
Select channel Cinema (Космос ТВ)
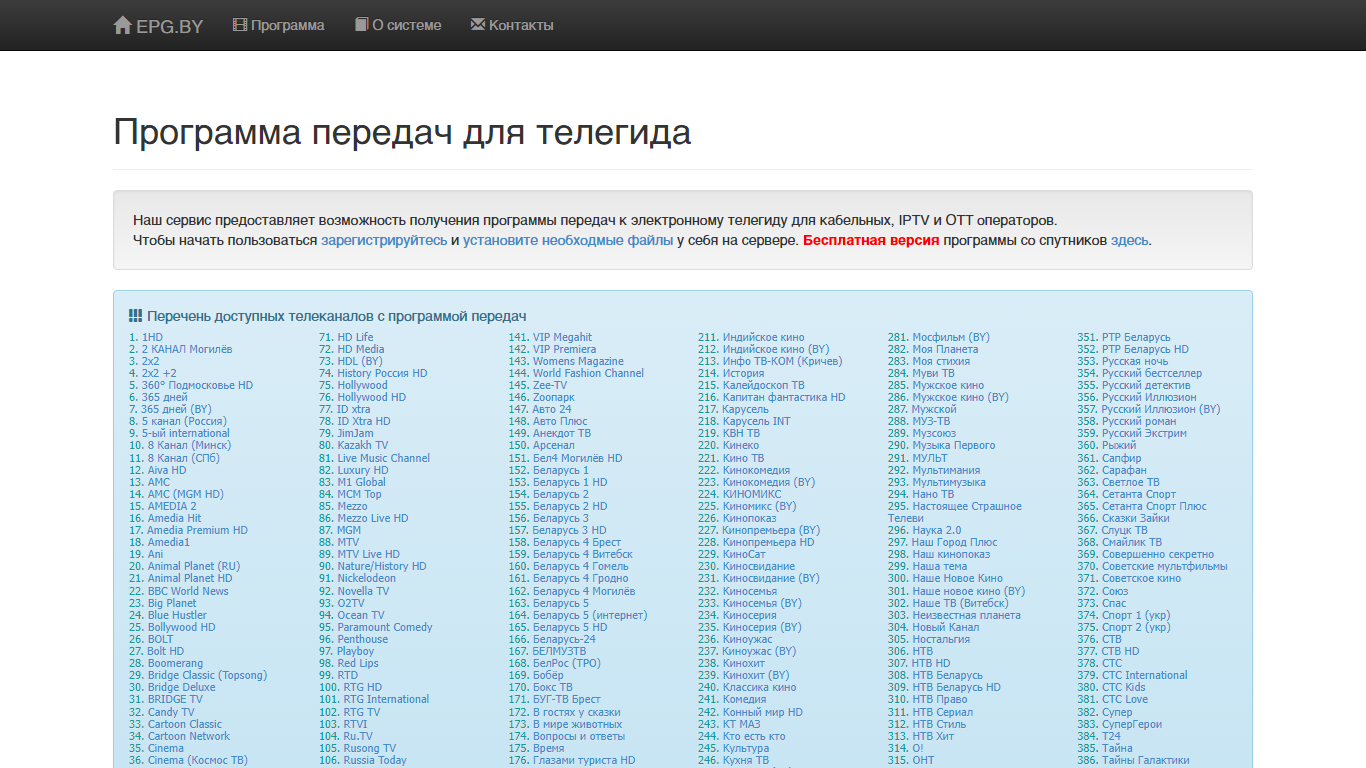tap(197, 760)
